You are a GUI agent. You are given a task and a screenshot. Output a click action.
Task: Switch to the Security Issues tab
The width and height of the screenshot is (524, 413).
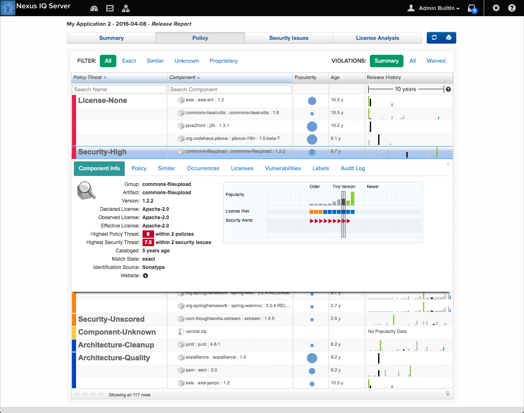click(289, 38)
